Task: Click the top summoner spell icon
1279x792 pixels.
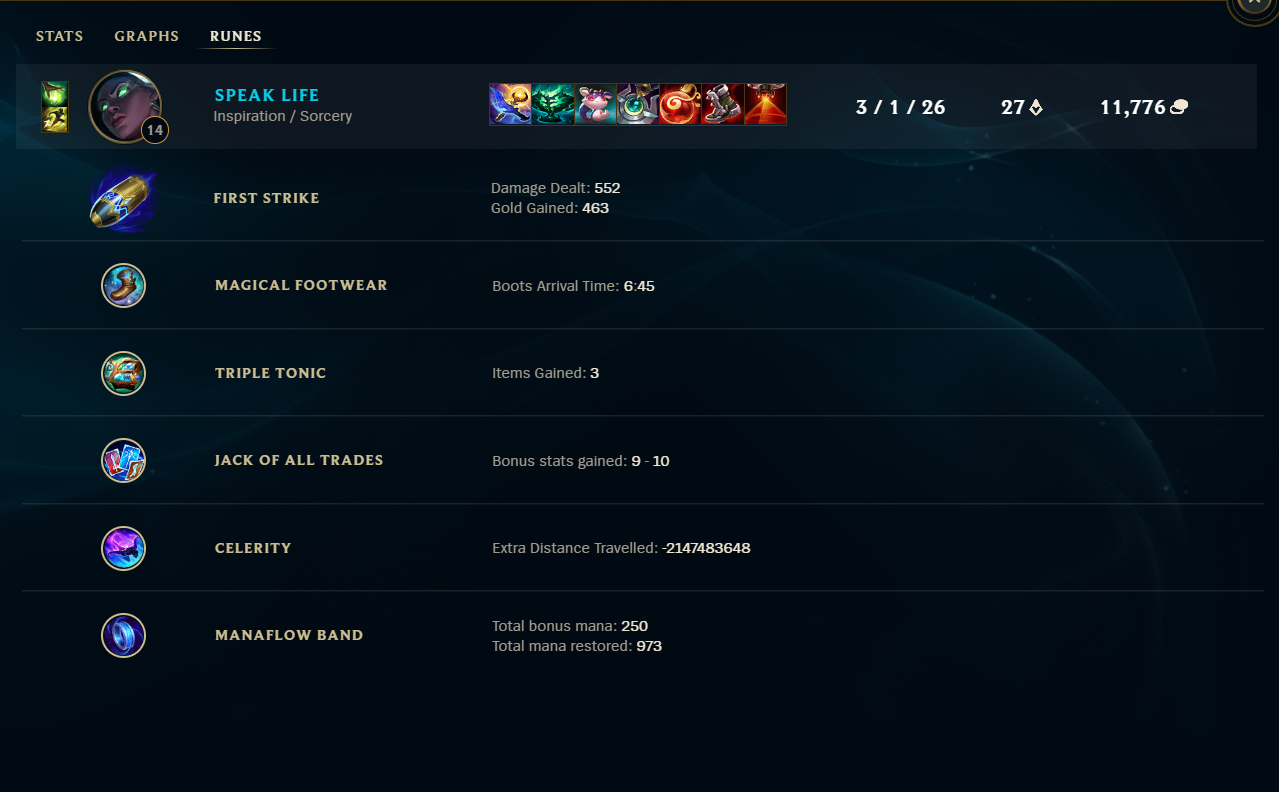Action: tap(55, 94)
